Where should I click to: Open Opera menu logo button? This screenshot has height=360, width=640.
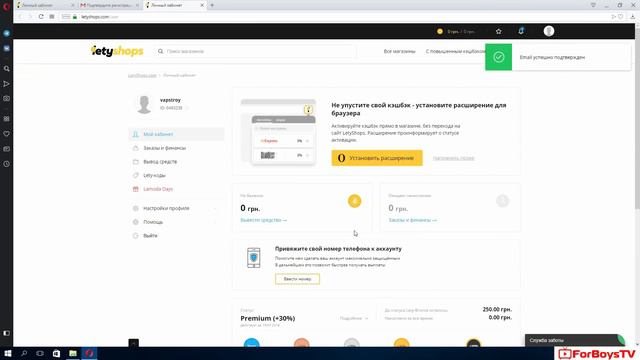(6, 6)
